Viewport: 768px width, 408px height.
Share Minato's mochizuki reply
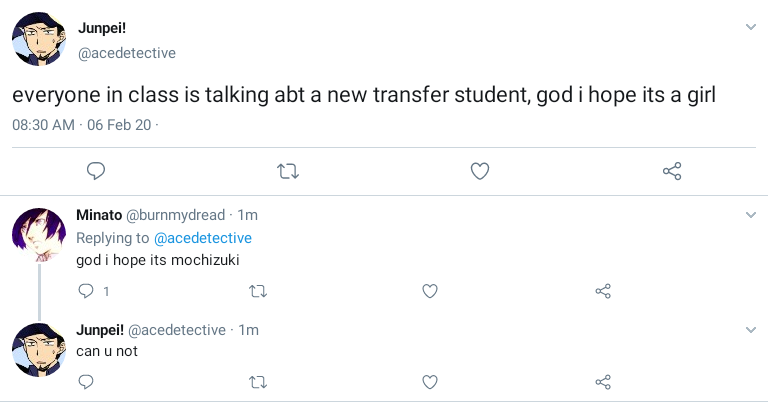click(x=603, y=291)
